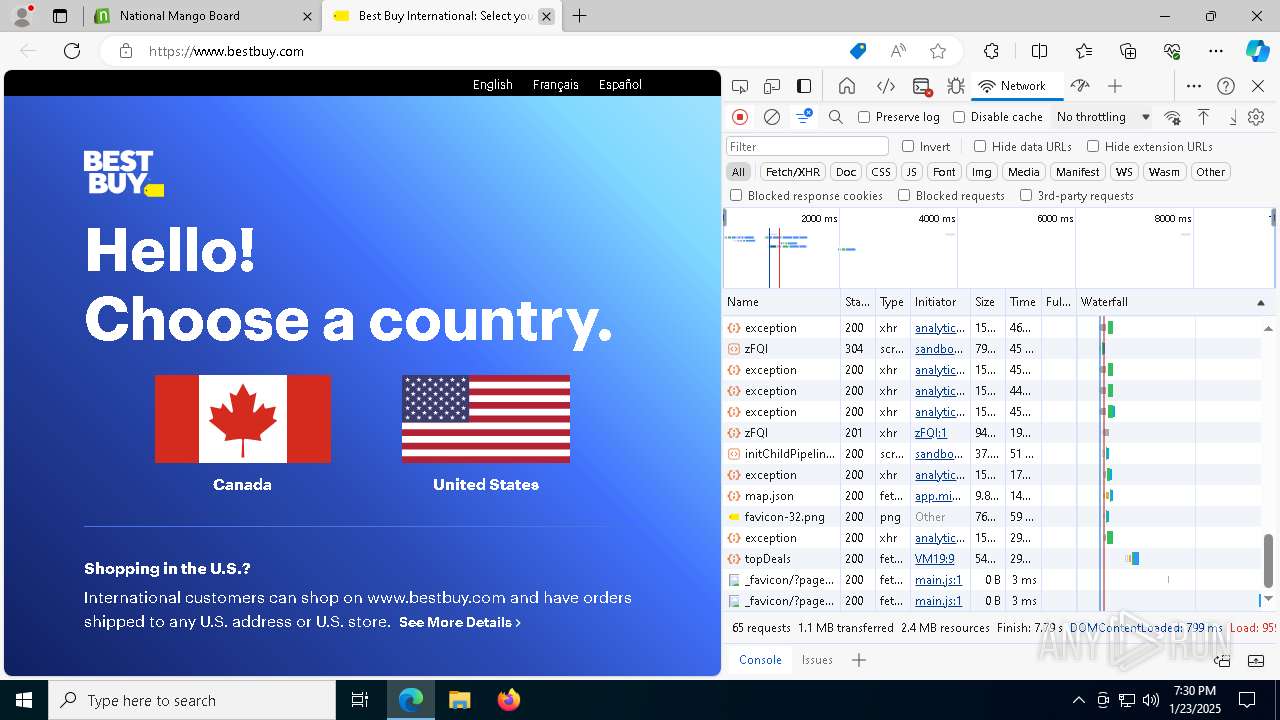Select the favicon-32.png request row

[x=992, y=517]
